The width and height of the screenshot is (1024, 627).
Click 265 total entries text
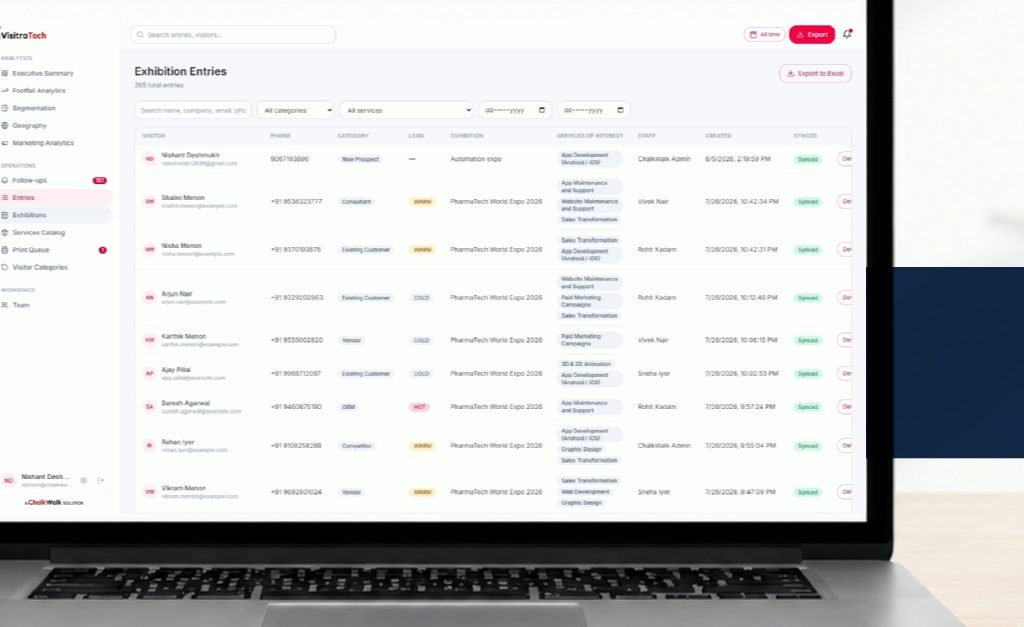click(x=159, y=85)
